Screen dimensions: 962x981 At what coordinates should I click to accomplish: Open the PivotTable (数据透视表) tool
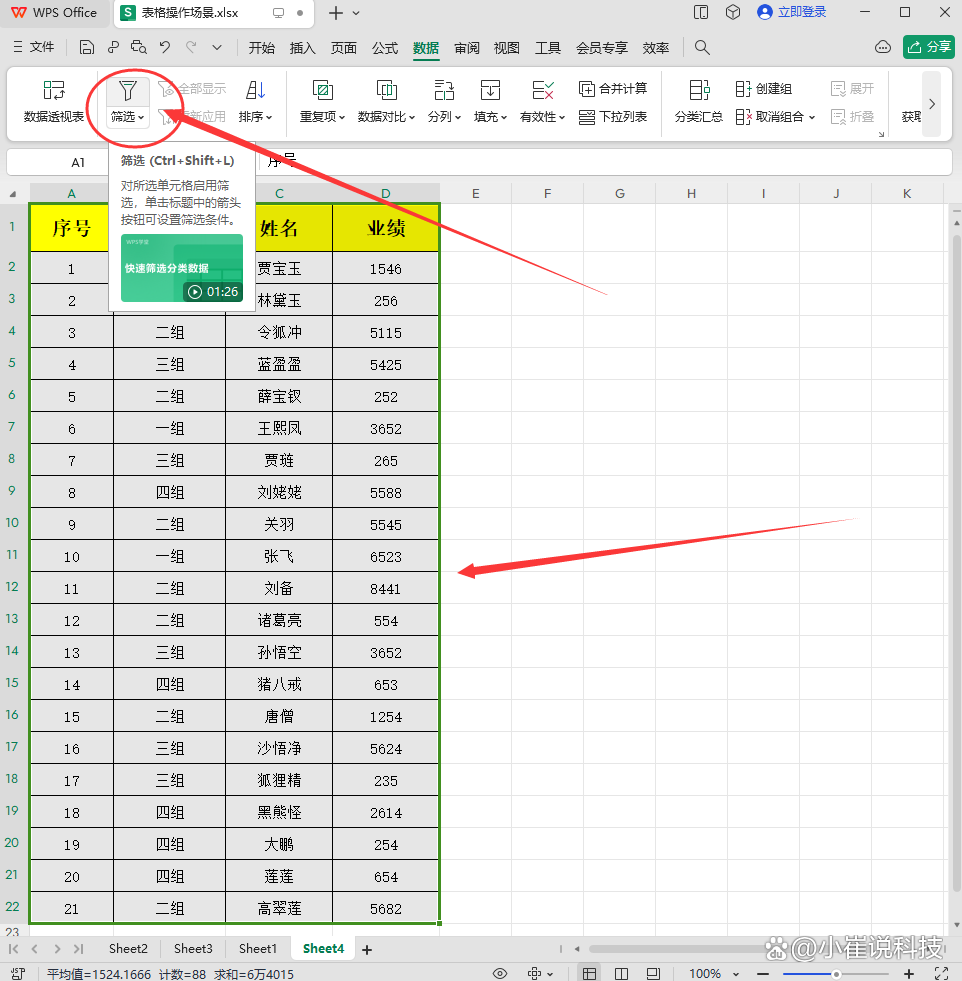coord(54,101)
